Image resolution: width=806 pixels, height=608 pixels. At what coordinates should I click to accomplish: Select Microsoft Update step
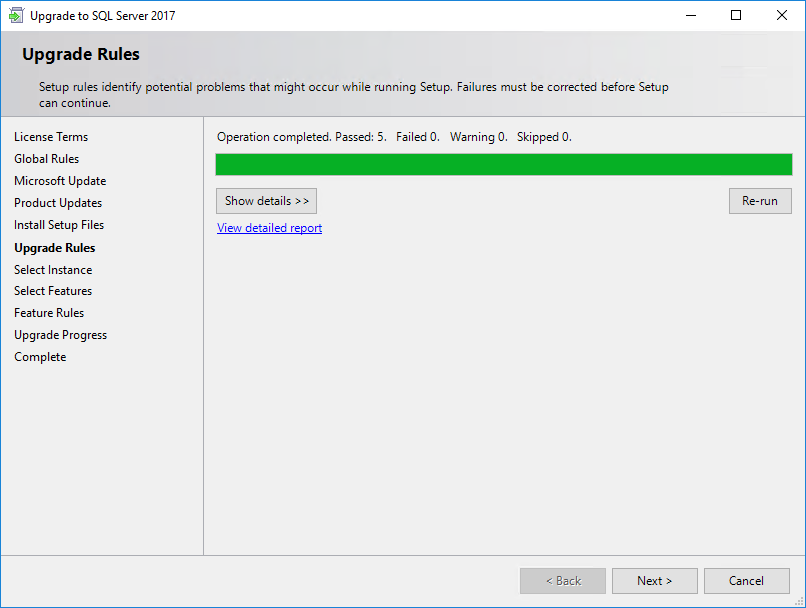click(x=60, y=181)
